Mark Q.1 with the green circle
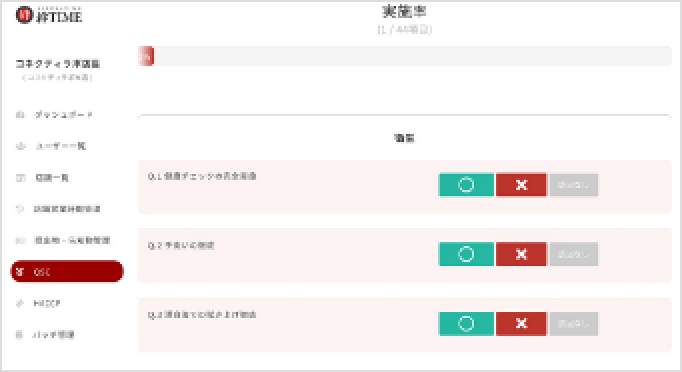Viewport: 682px width, 372px height. pyautogui.click(x=466, y=185)
